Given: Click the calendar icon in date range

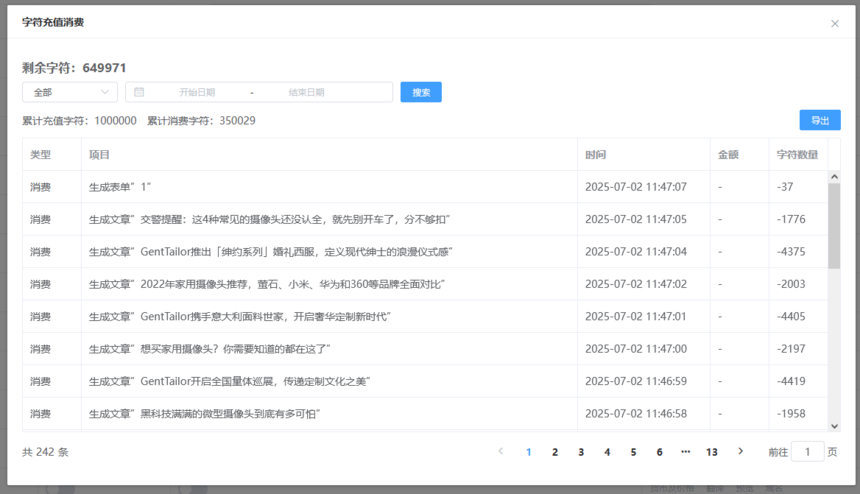Looking at the screenshot, I should pyautogui.click(x=139, y=92).
